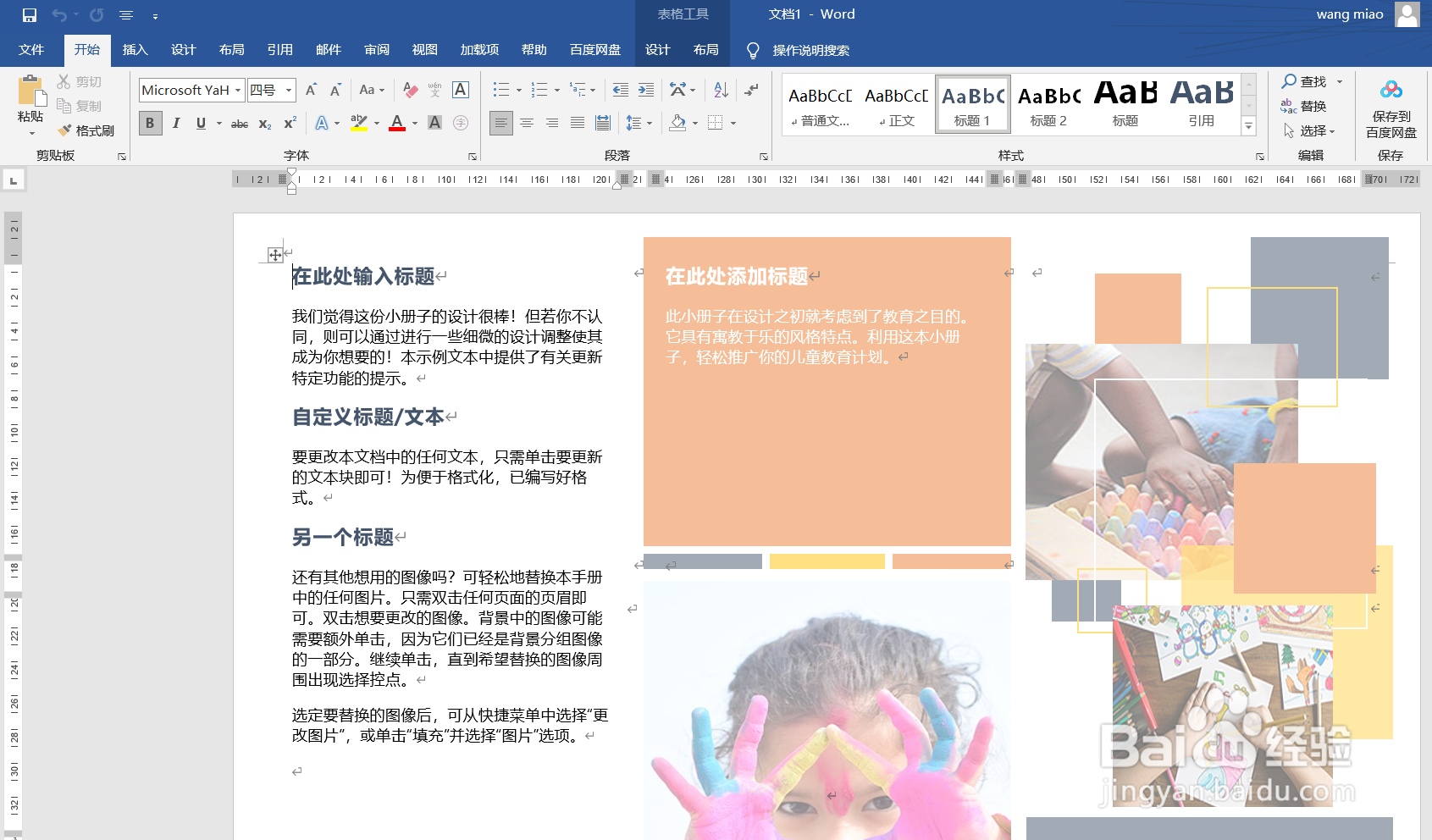
Task: Open the Baidu Netdisk (百度网盘) tab
Action: coord(595,50)
